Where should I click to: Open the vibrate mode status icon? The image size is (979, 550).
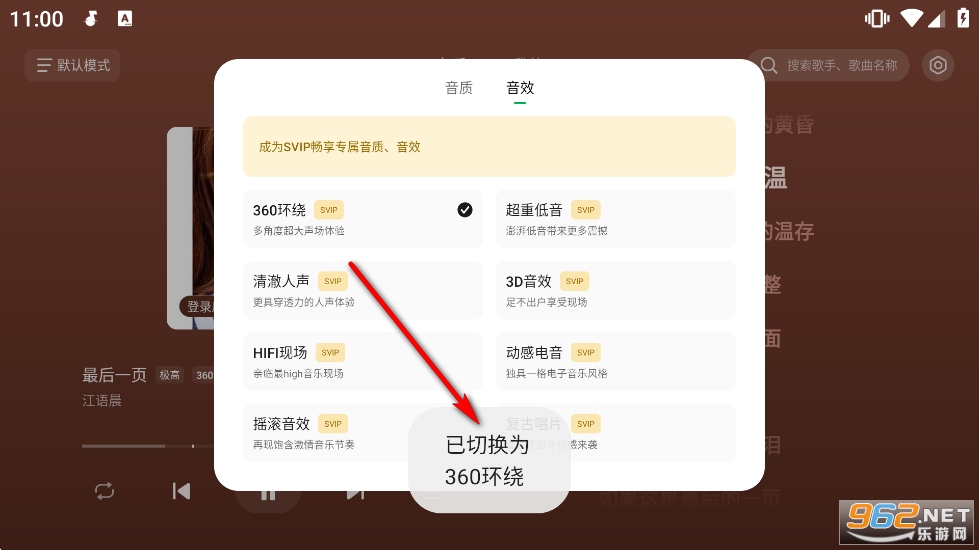point(877,19)
